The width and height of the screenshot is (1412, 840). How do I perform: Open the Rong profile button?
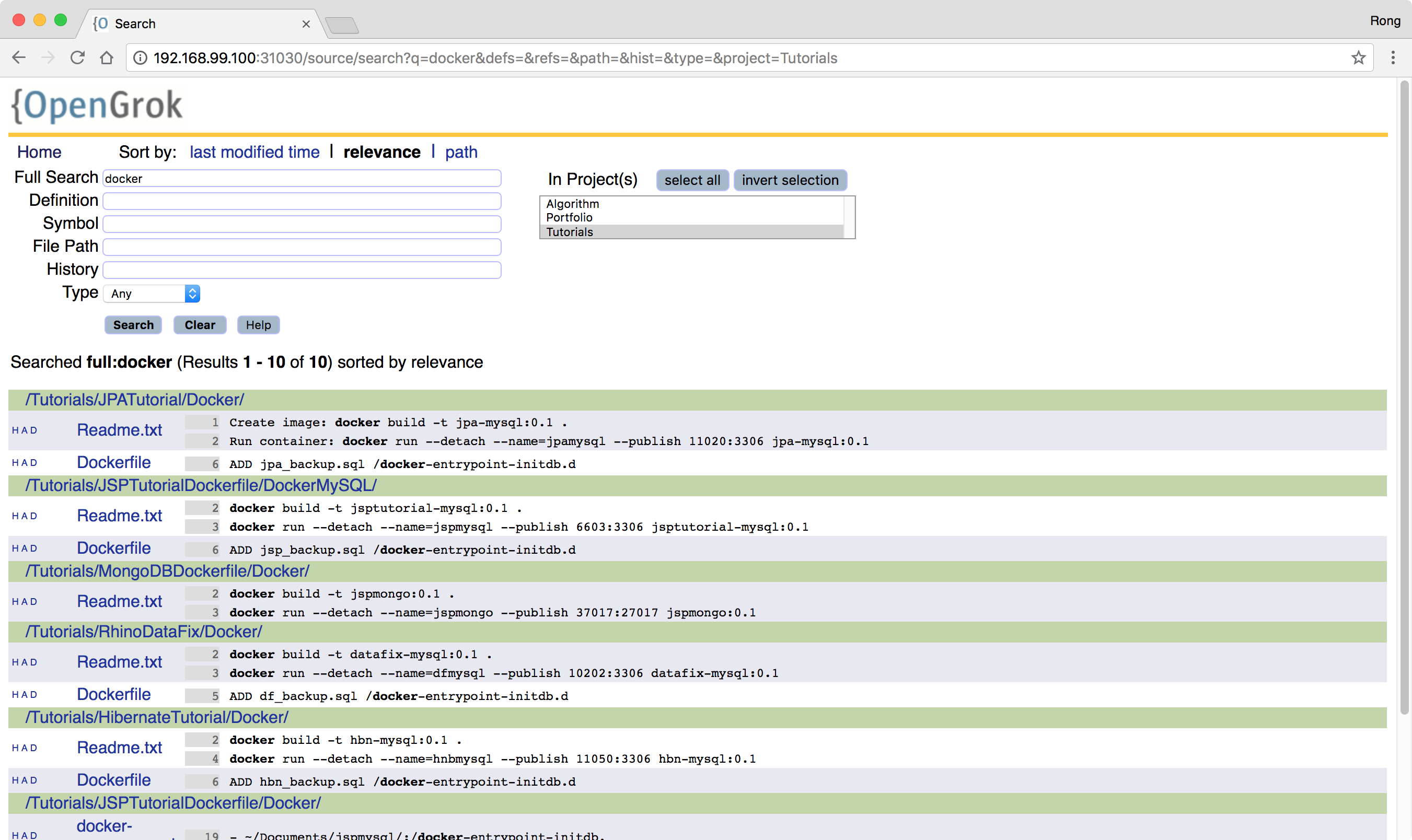point(1385,21)
